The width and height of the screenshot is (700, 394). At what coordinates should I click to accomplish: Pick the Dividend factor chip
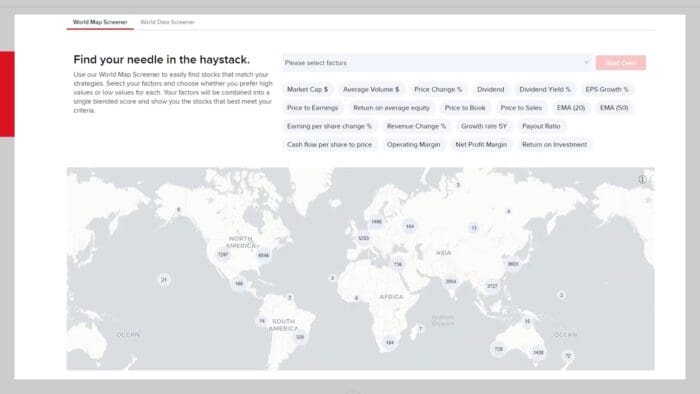[490, 89]
